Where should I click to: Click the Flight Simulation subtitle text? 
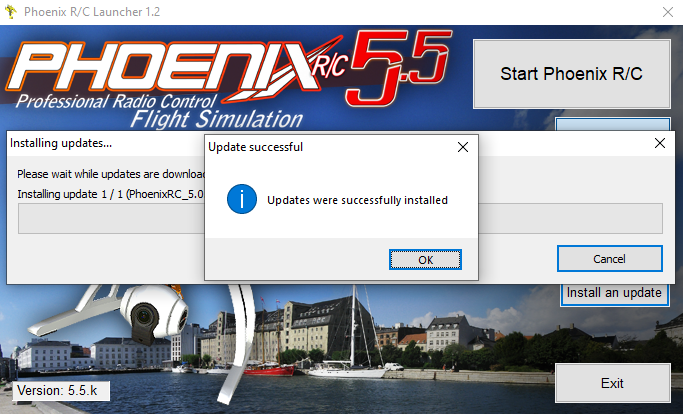[229, 120]
